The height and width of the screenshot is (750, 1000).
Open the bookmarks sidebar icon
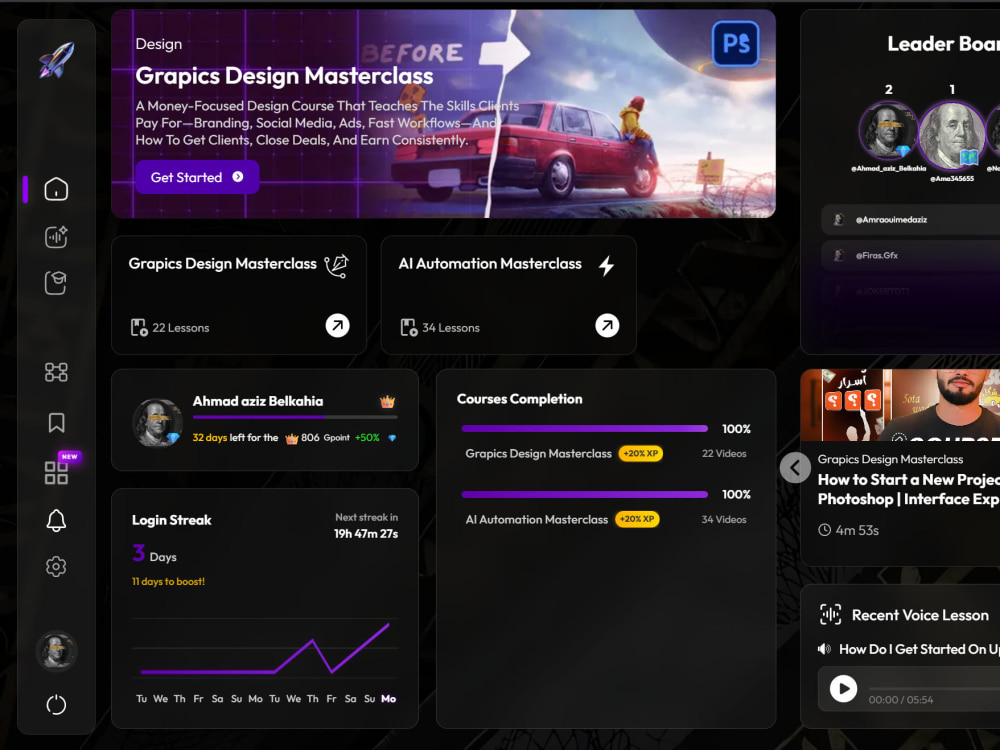click(x=56, y=422)
